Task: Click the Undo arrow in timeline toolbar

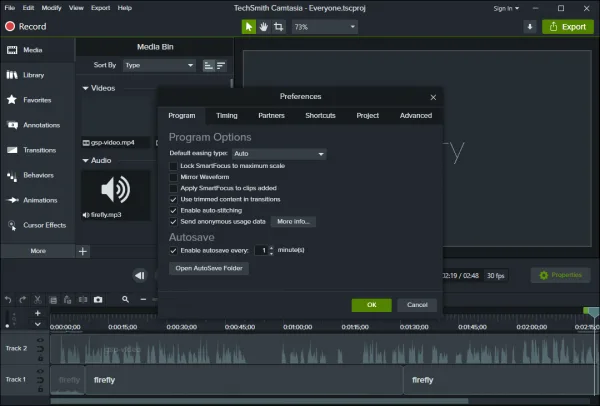Action: click(x=8, y=300)
